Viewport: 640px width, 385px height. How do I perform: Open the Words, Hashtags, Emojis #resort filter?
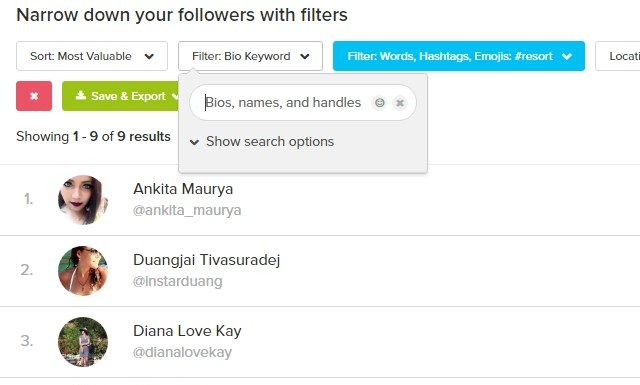[x=459, y=56]
